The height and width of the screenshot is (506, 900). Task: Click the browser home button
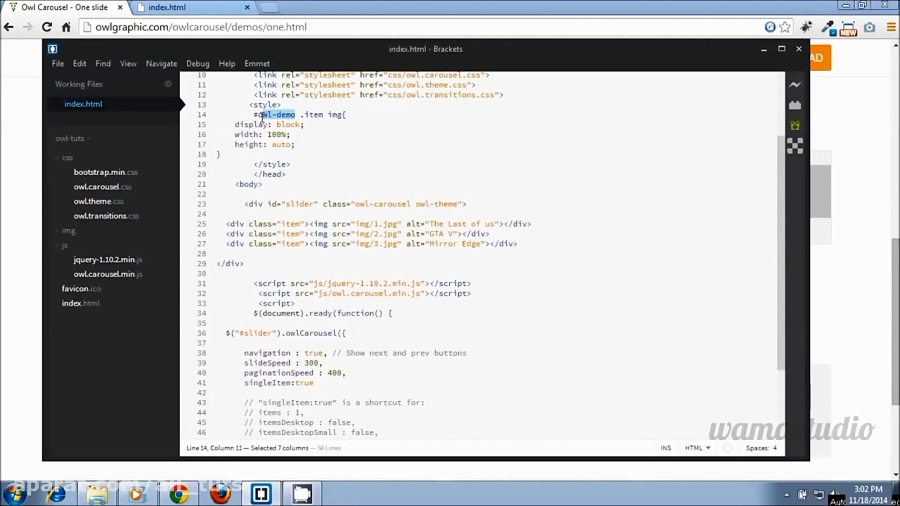point(67,27)
